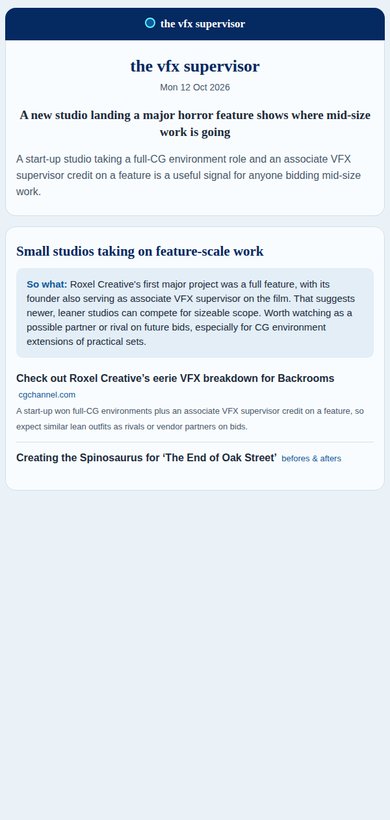The width and height of the screenshot is (390, 820).
Task: Click the small summary text mentioning 'lean outfits'
Action: [190, 419]
